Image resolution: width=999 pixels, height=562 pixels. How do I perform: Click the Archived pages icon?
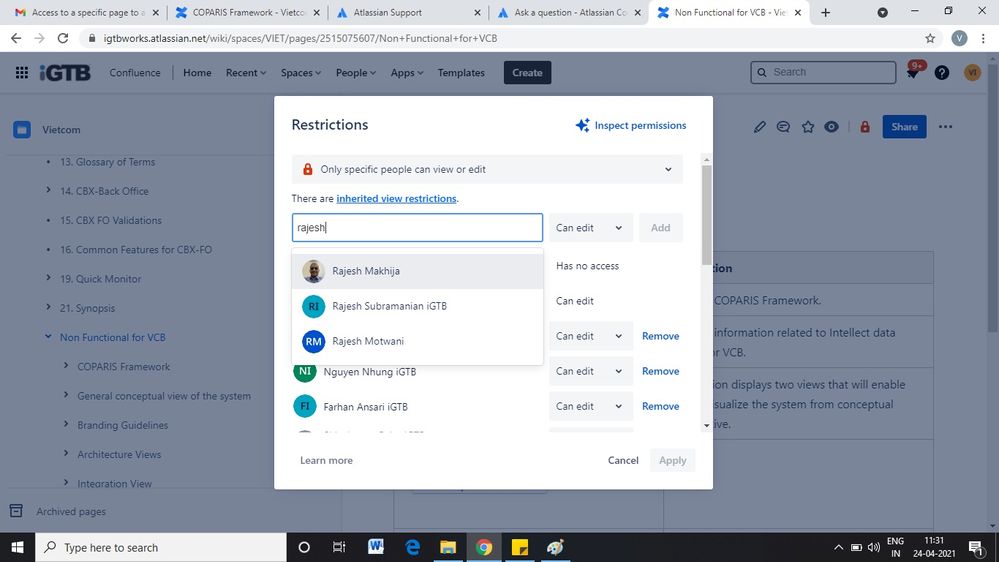(16, 511)
